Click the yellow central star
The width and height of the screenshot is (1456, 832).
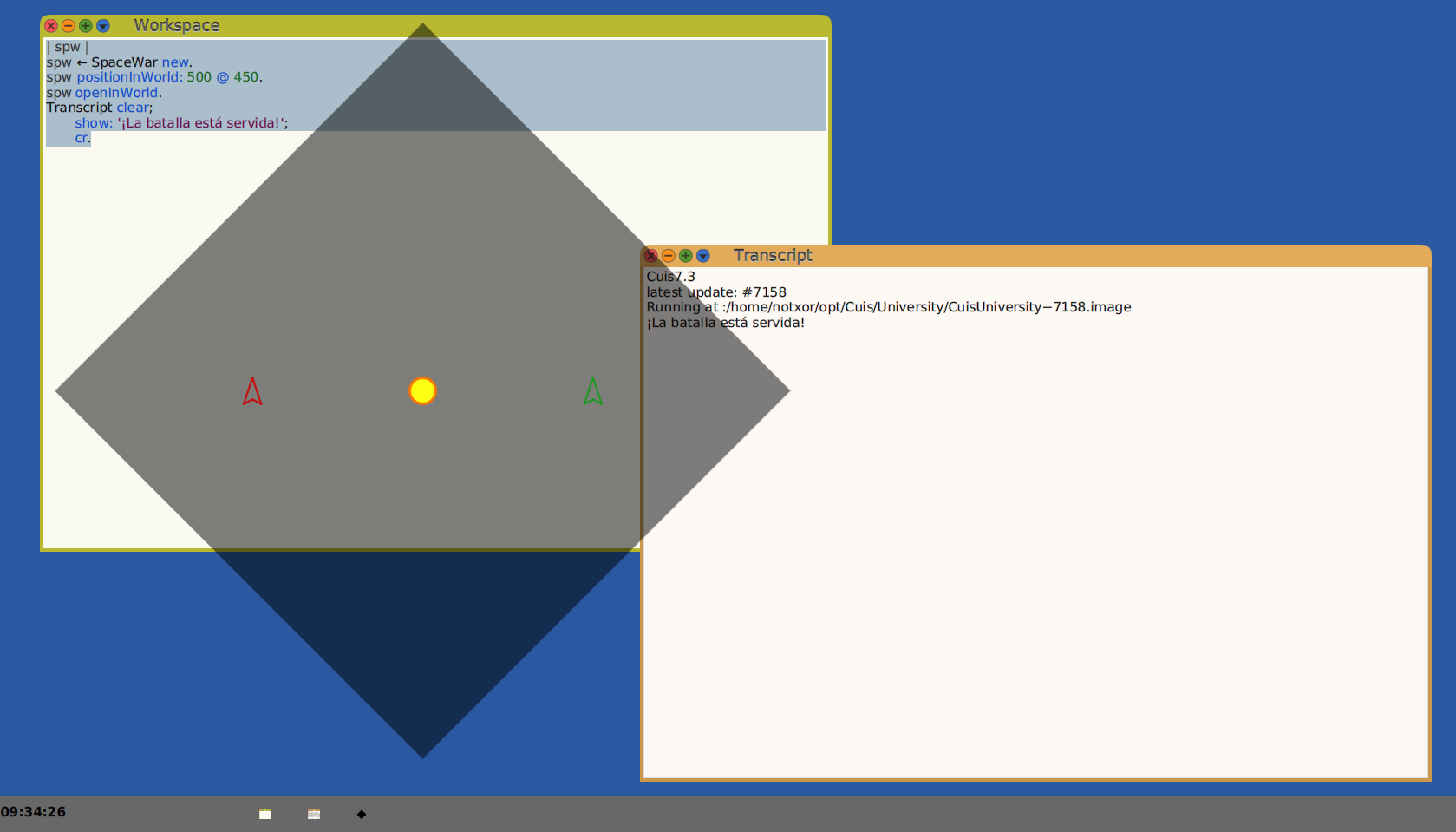[x=422, y=390]
